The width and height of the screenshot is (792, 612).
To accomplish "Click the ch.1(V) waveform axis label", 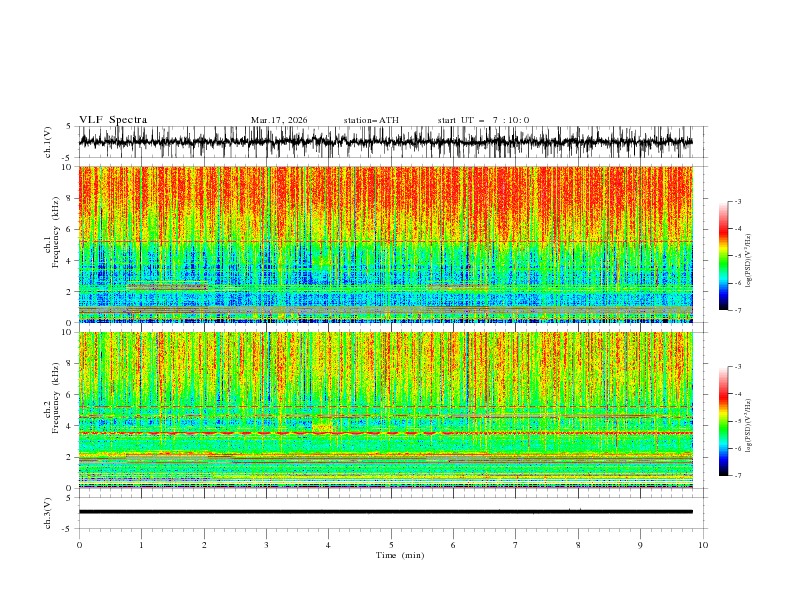I will [x=48, y=142].
